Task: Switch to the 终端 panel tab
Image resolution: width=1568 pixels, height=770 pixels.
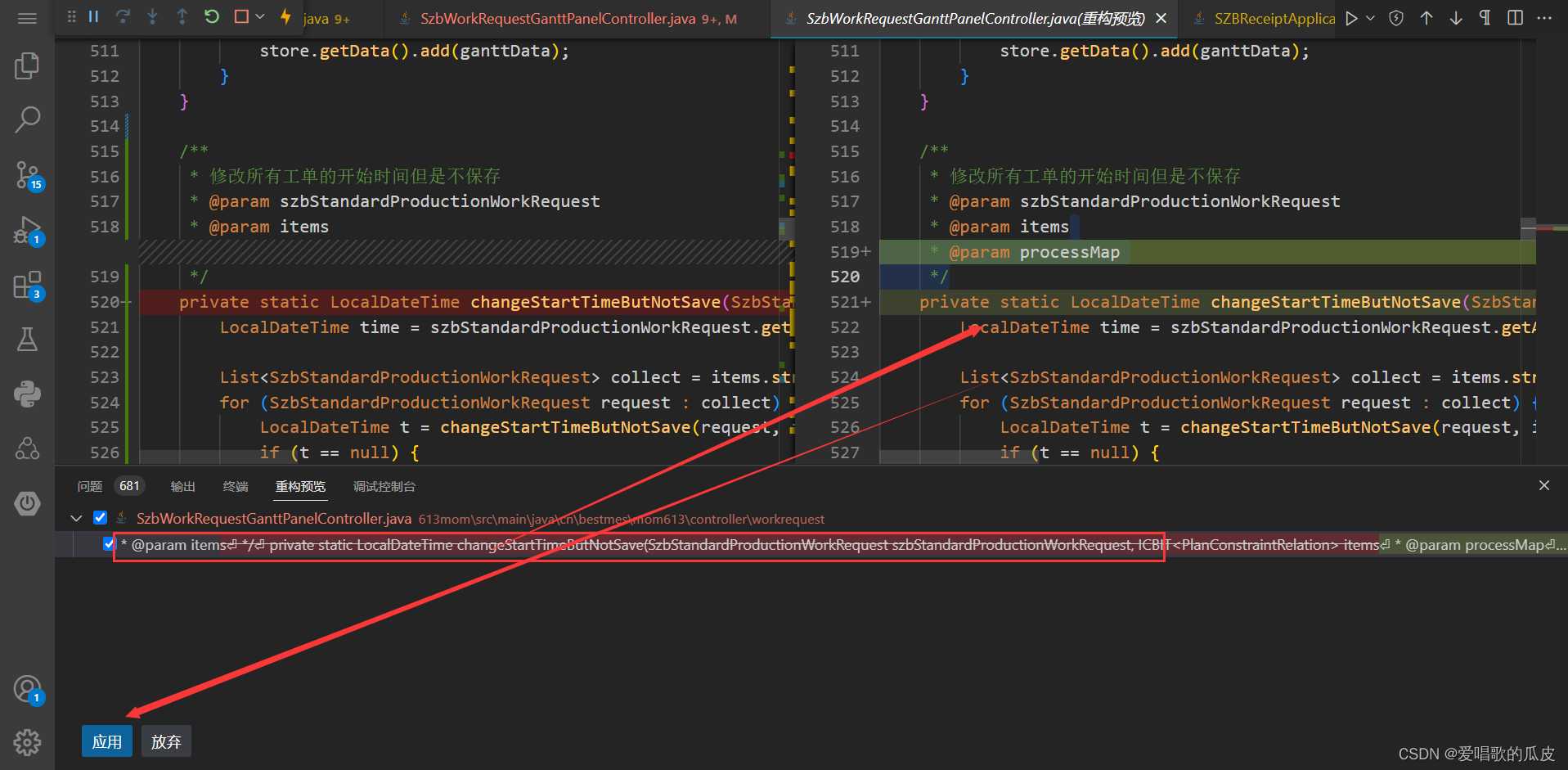Action: click(236, 486)
